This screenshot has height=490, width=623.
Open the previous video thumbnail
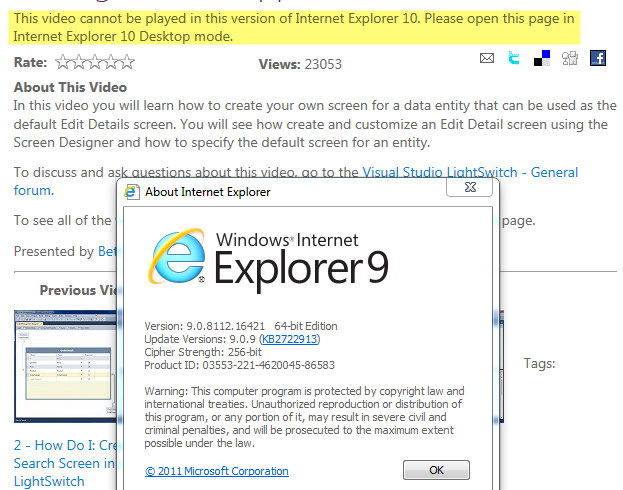[66, 366]
